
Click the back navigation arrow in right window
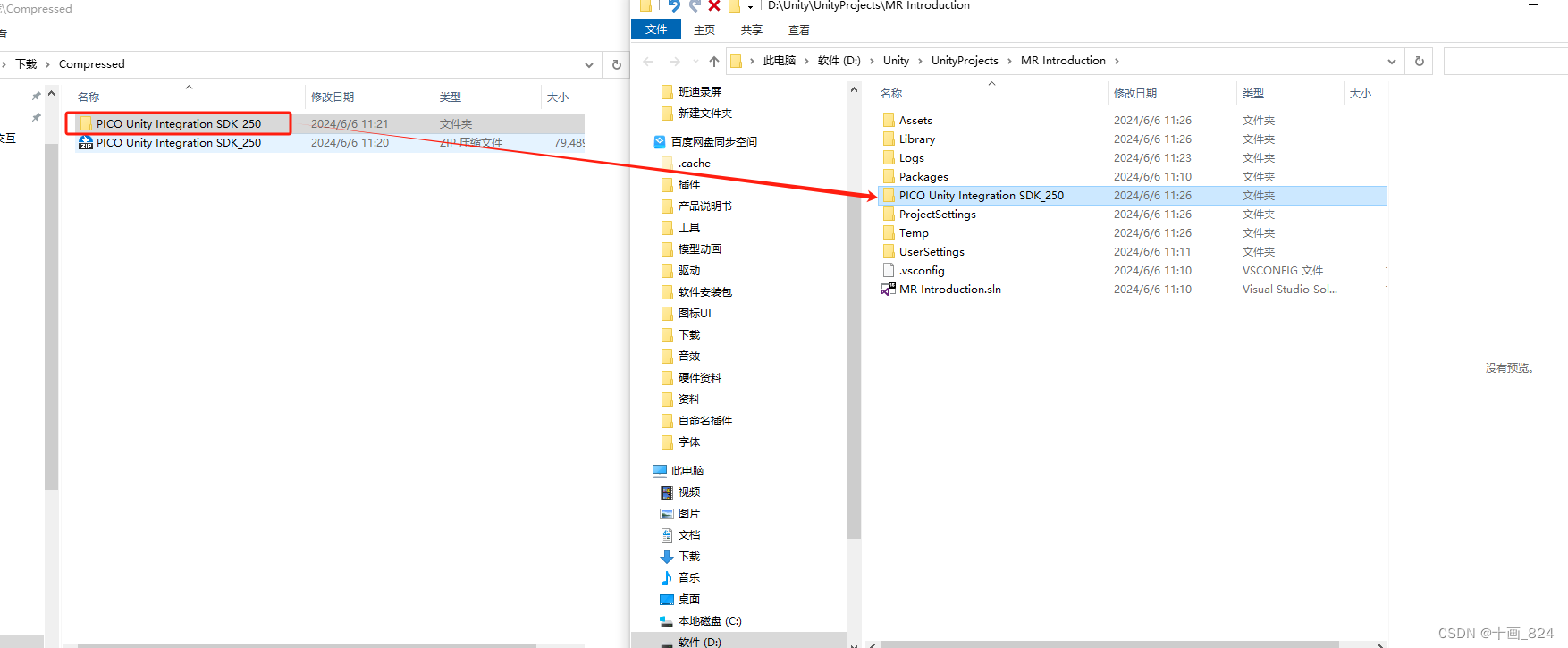[x=648, y=61]
